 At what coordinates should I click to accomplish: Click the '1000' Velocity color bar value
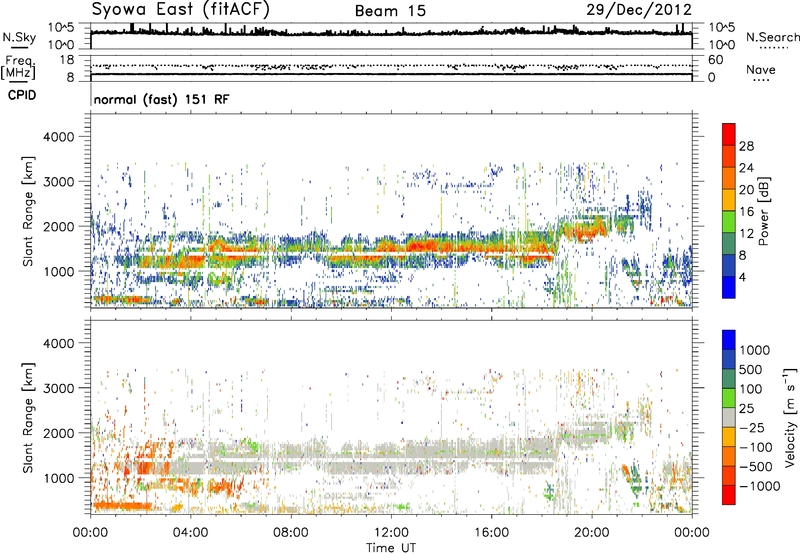pos(755,350)
